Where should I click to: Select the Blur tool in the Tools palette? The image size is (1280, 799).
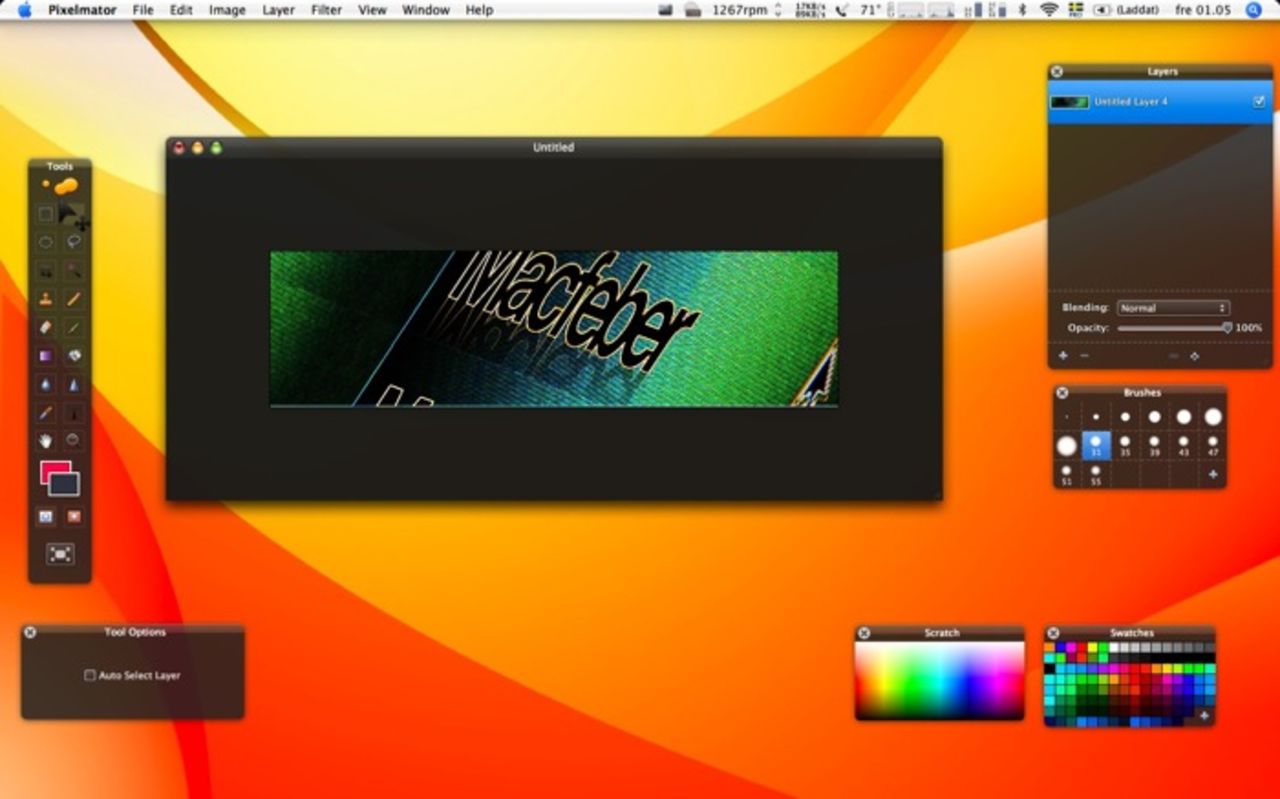[x=45, y=383]
